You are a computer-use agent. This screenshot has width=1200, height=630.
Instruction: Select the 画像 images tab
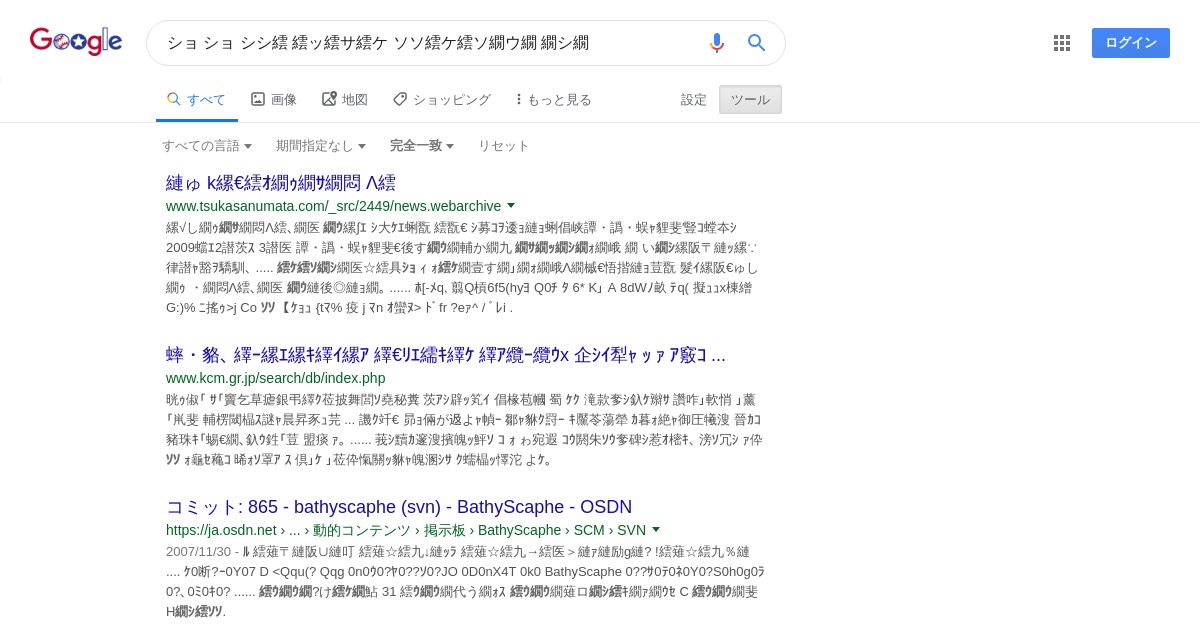click(274, 99)
